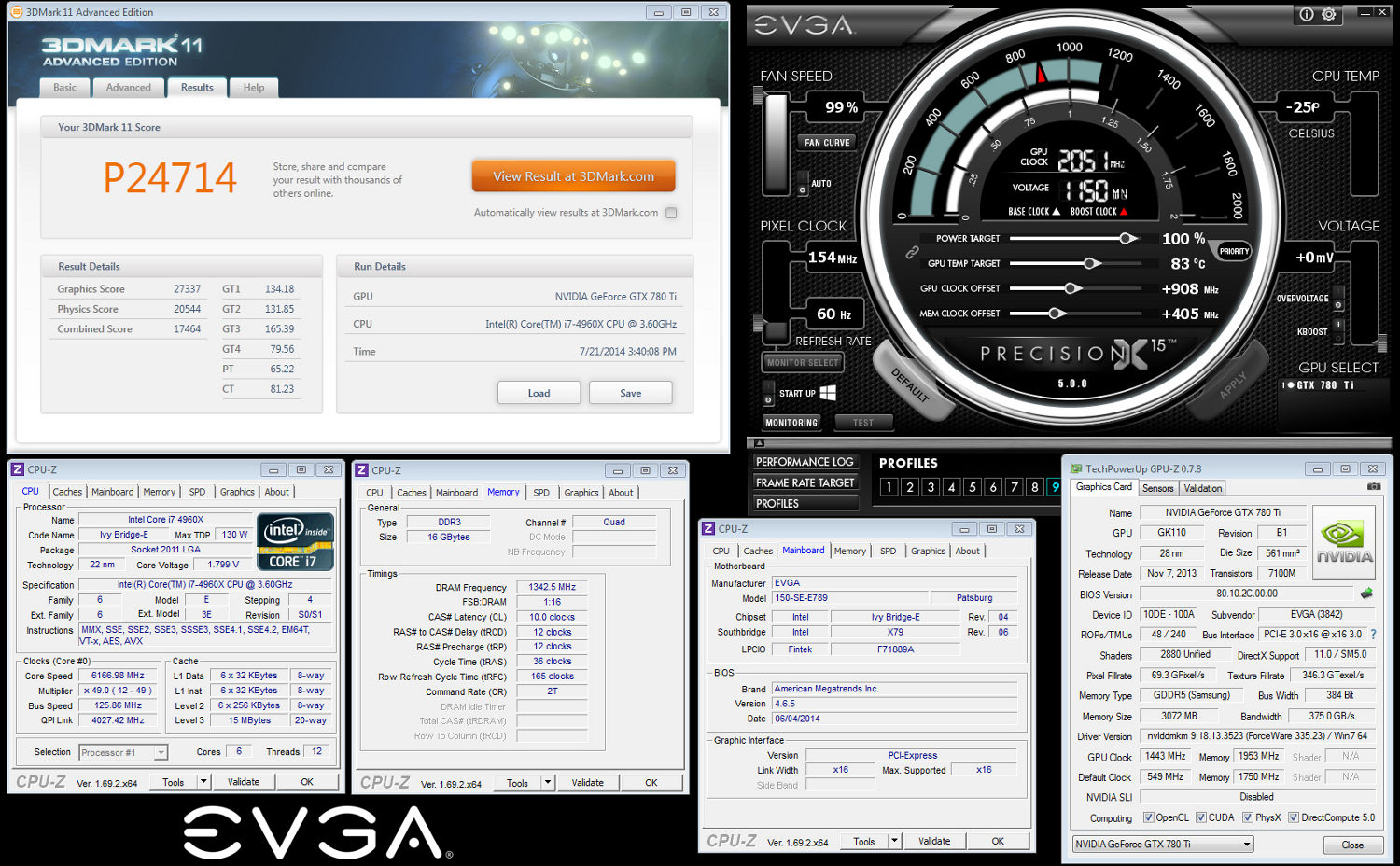Click the MEM CLOCK OFFSET slider handle
Screen dimensions: 1400x866
(1056, 314)
